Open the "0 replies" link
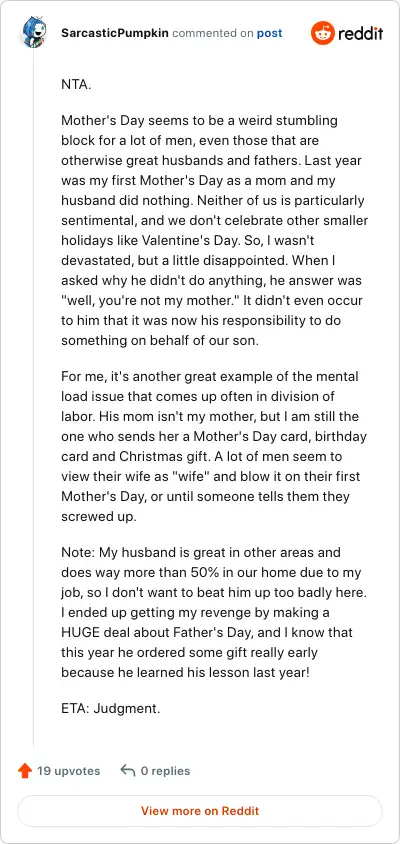 click(x=165, y=771)
